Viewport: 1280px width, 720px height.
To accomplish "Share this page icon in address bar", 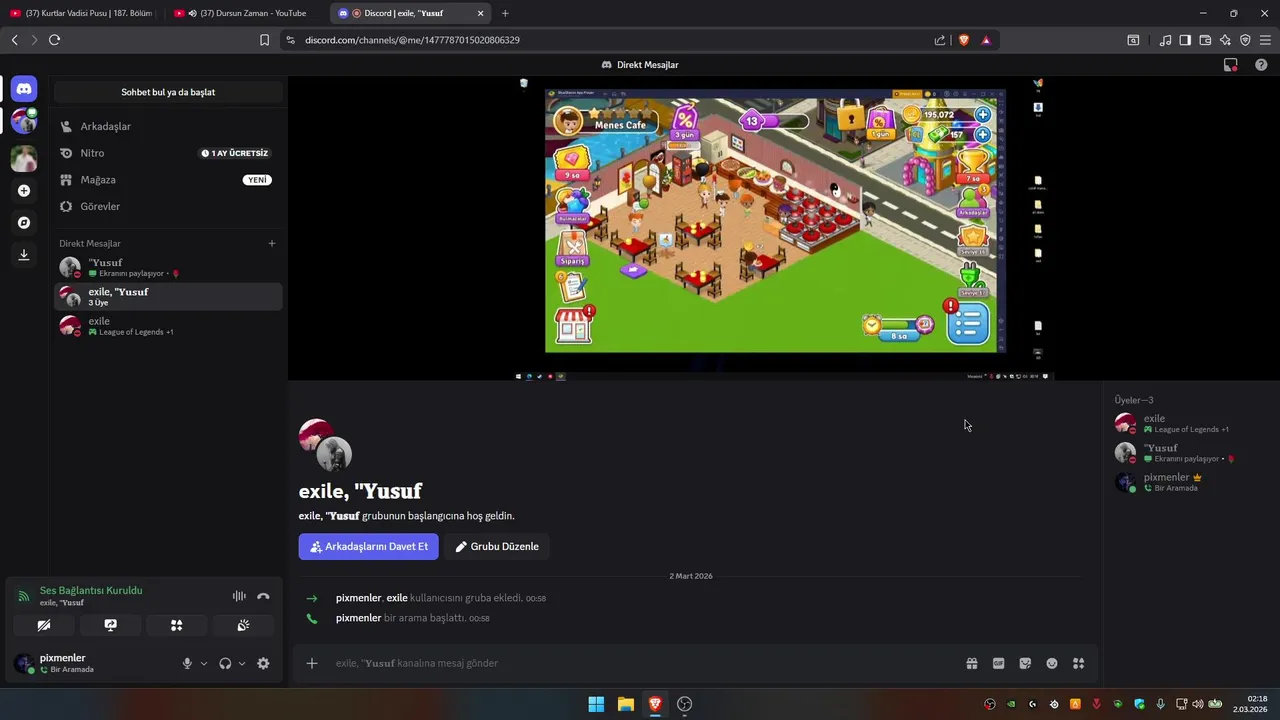I will [940, 40].
